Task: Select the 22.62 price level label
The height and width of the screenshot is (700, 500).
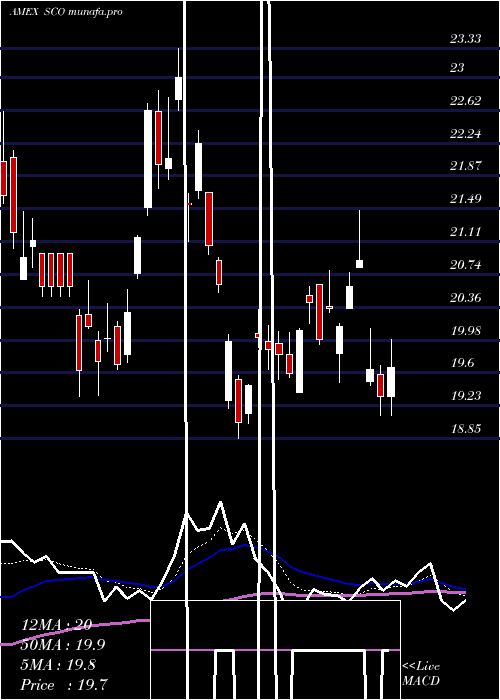Action: (x=465, y=100)
